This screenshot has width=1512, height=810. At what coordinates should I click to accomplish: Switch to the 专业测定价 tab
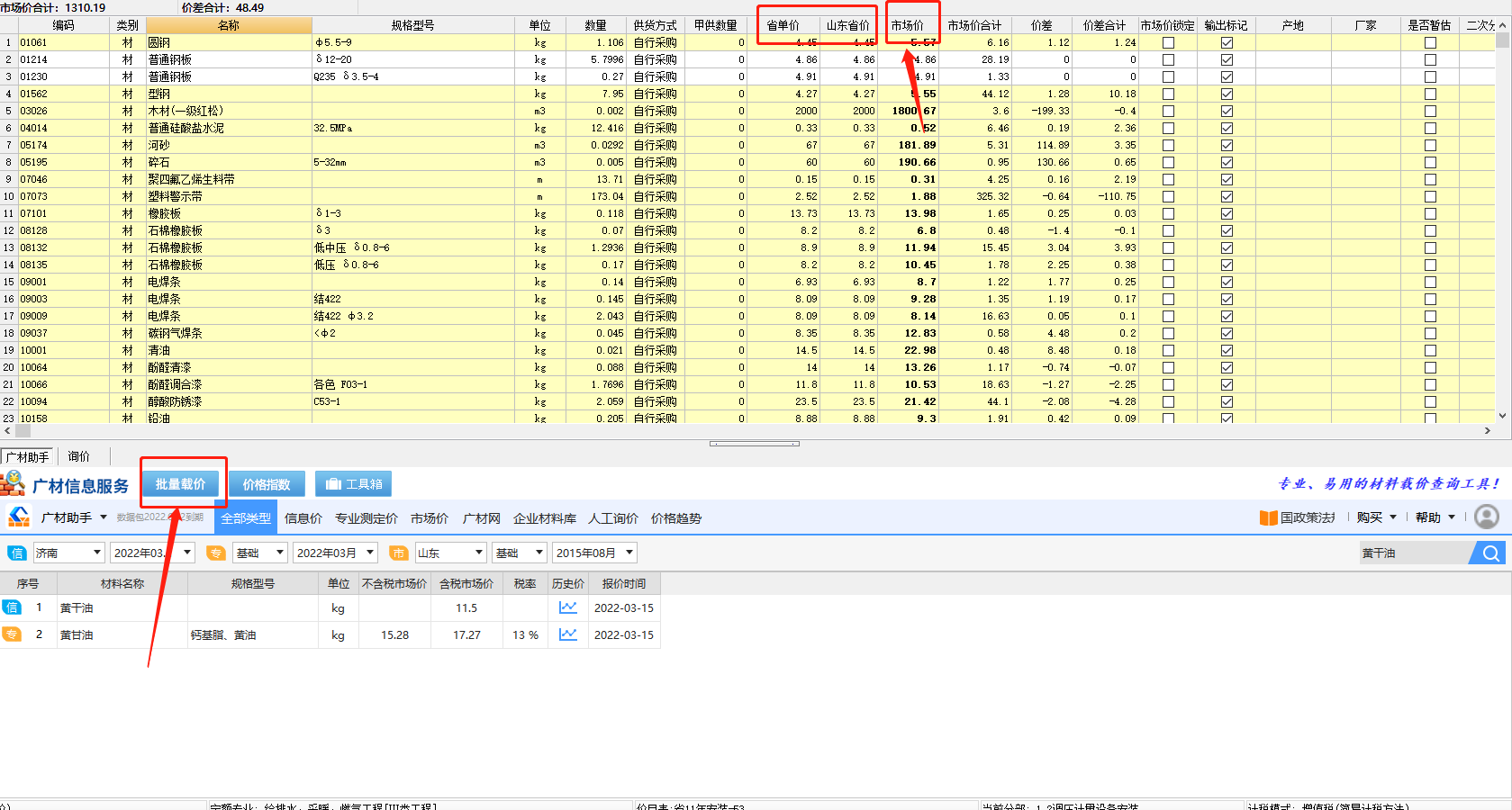point(367,518)
